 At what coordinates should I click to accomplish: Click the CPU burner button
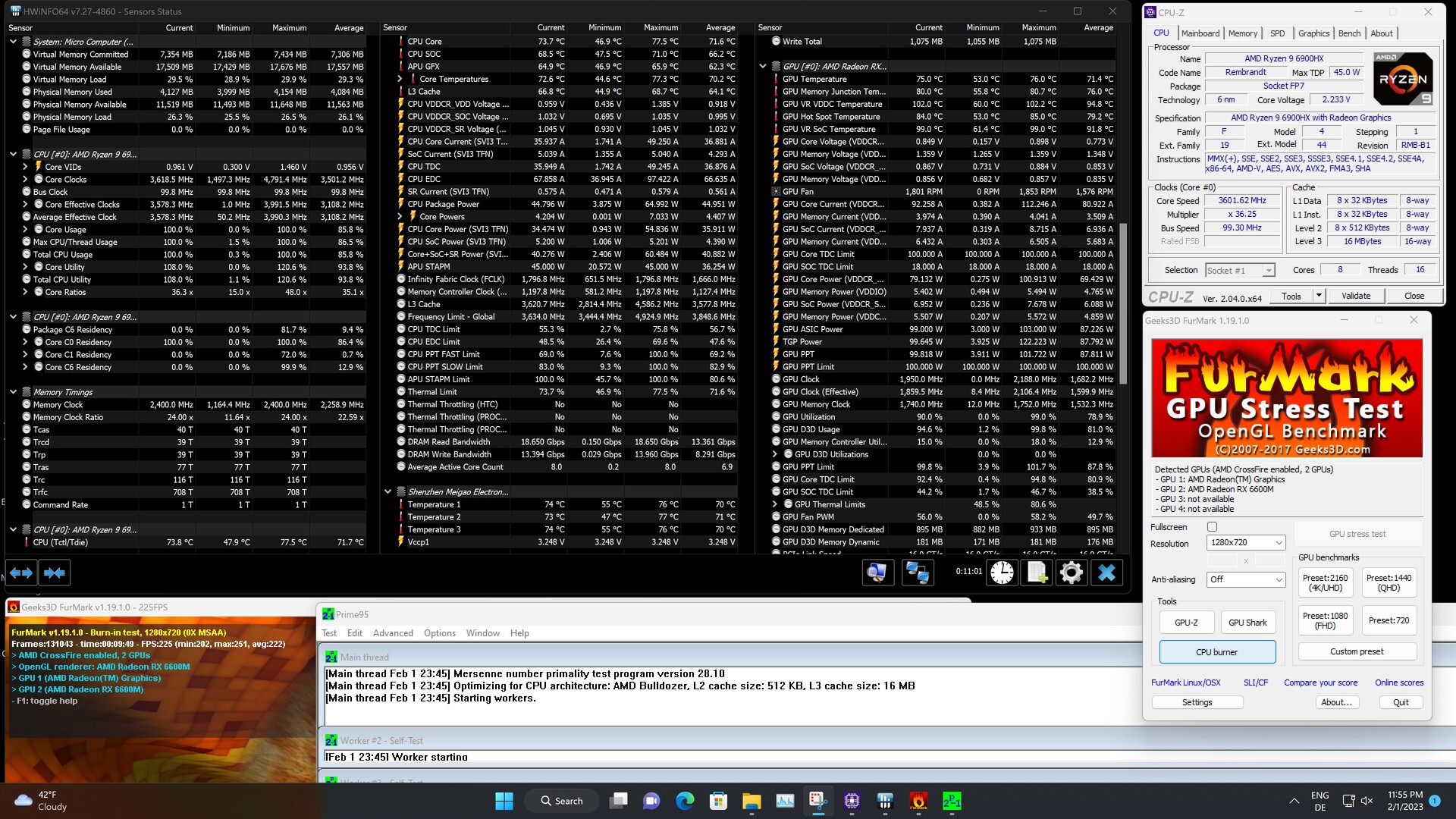(x=1216, y=652)
